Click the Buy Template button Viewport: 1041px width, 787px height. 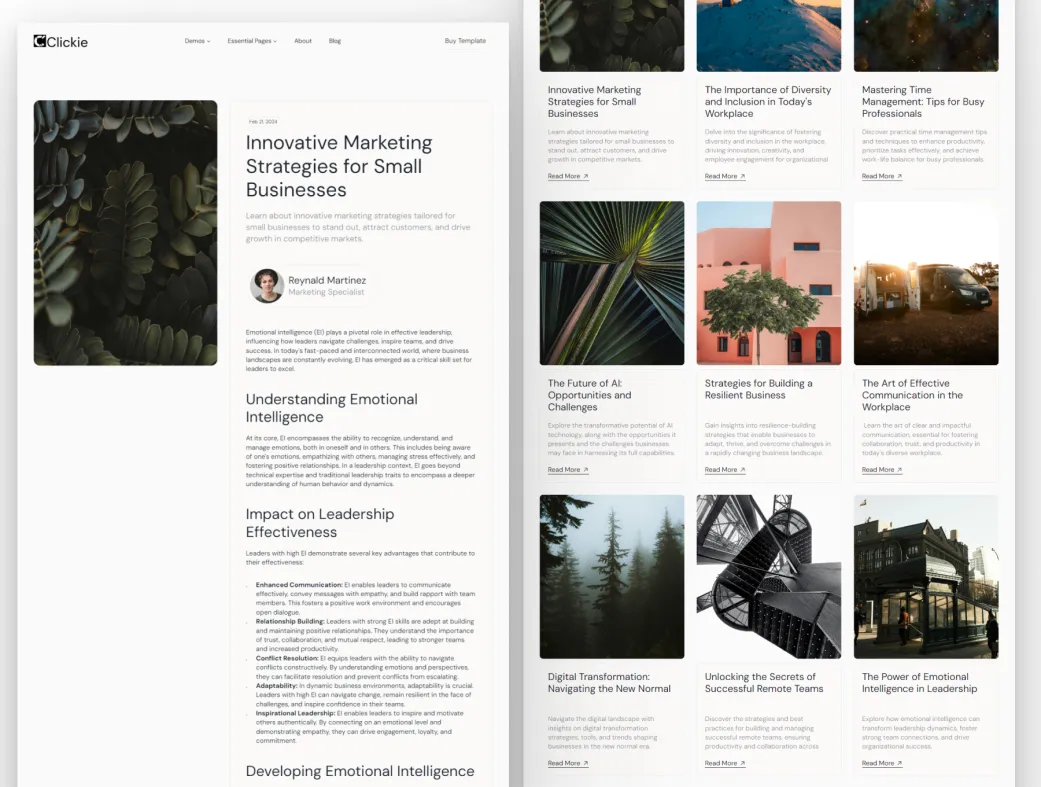tap(465, 41)
